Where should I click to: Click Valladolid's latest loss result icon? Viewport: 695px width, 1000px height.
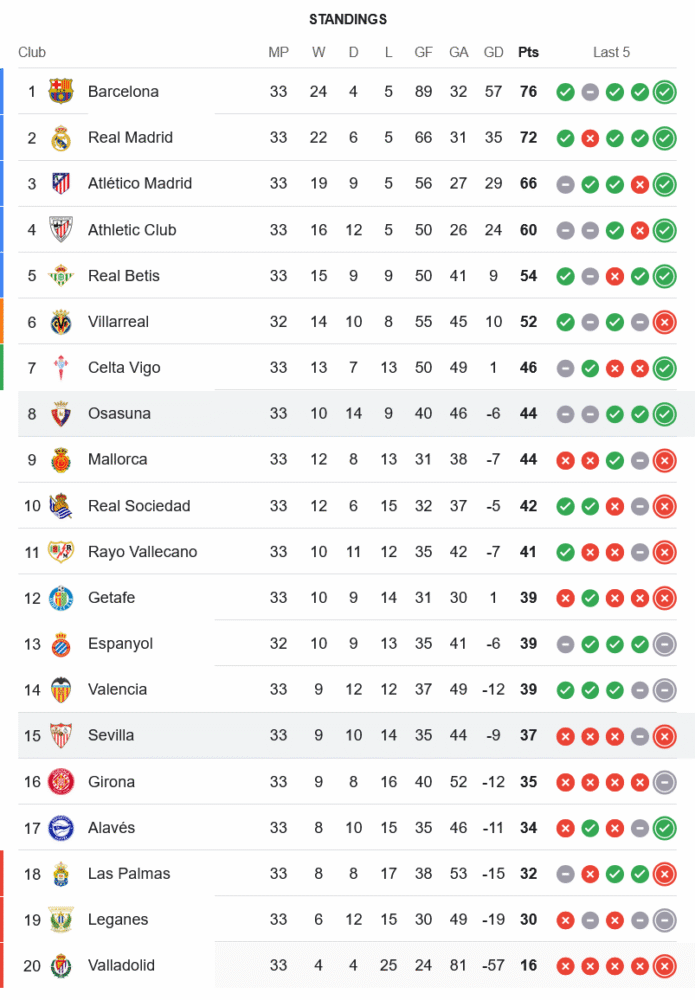[664, 966]
